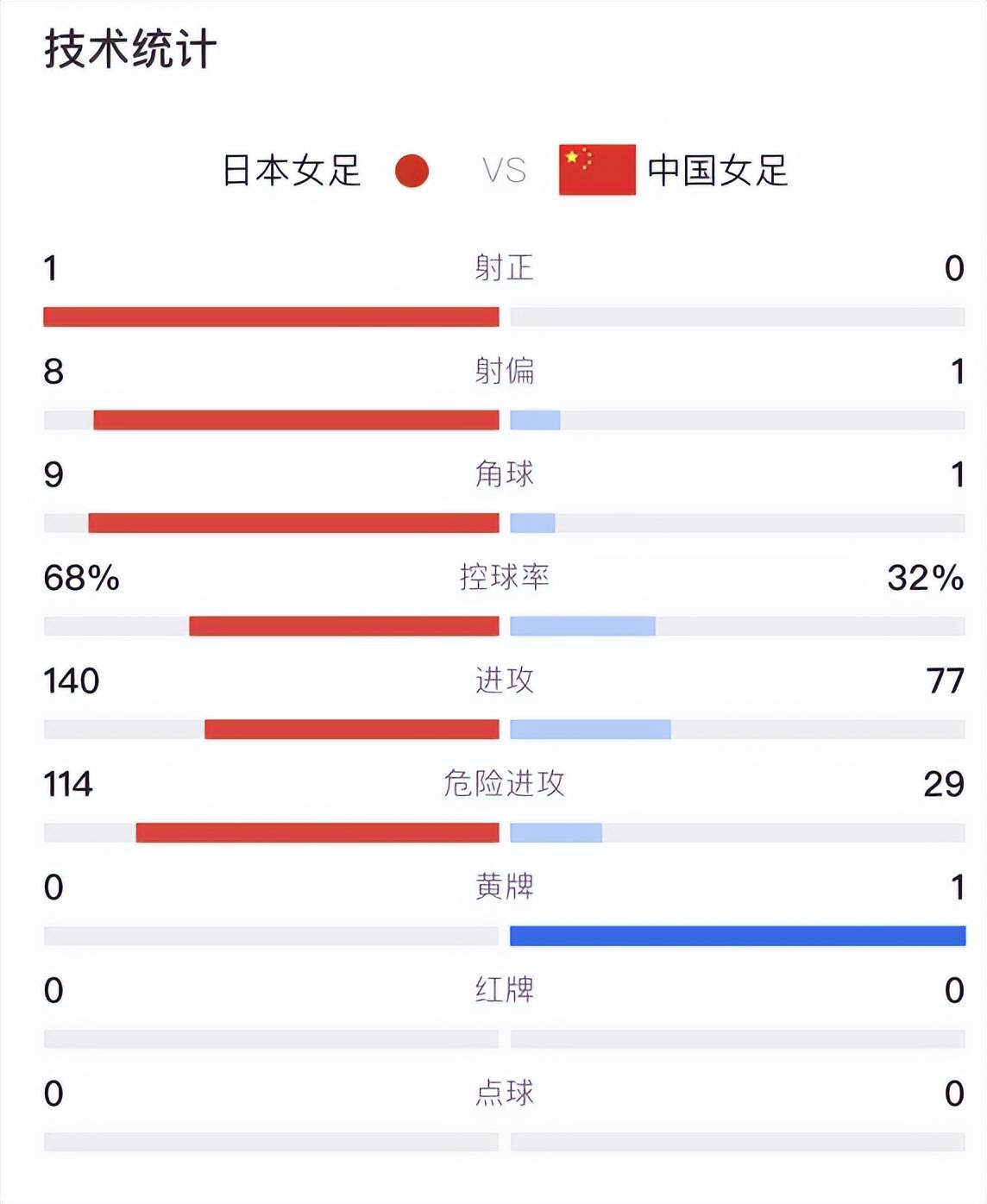The width and height of the screenshot is (987, 1204).
Task: Select the 日本女足 team name
Action: 292,171
